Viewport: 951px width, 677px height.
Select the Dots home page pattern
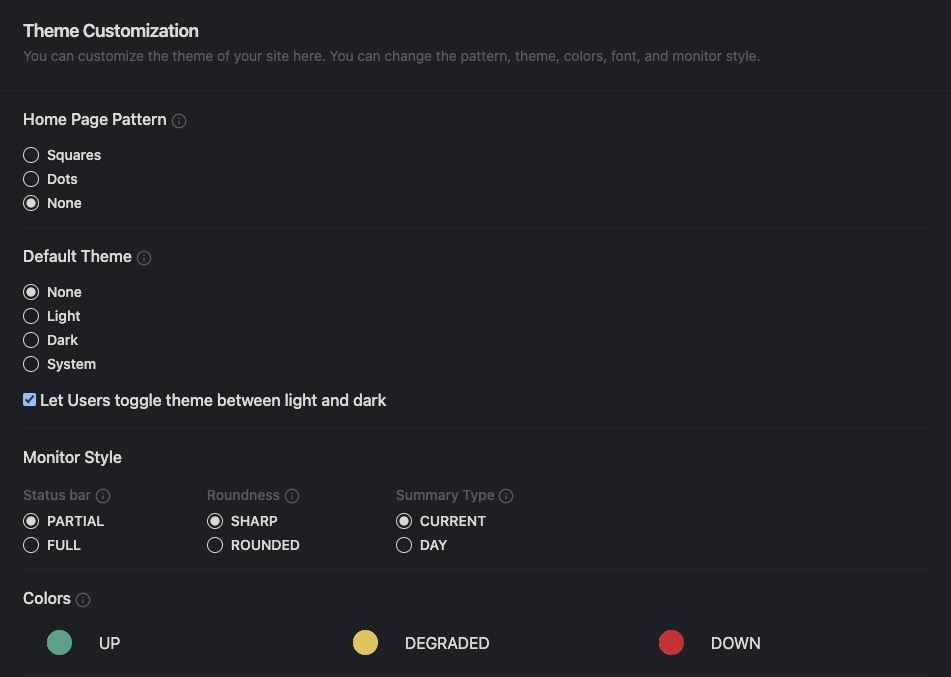pyautogui.click(x=31, y=179)
